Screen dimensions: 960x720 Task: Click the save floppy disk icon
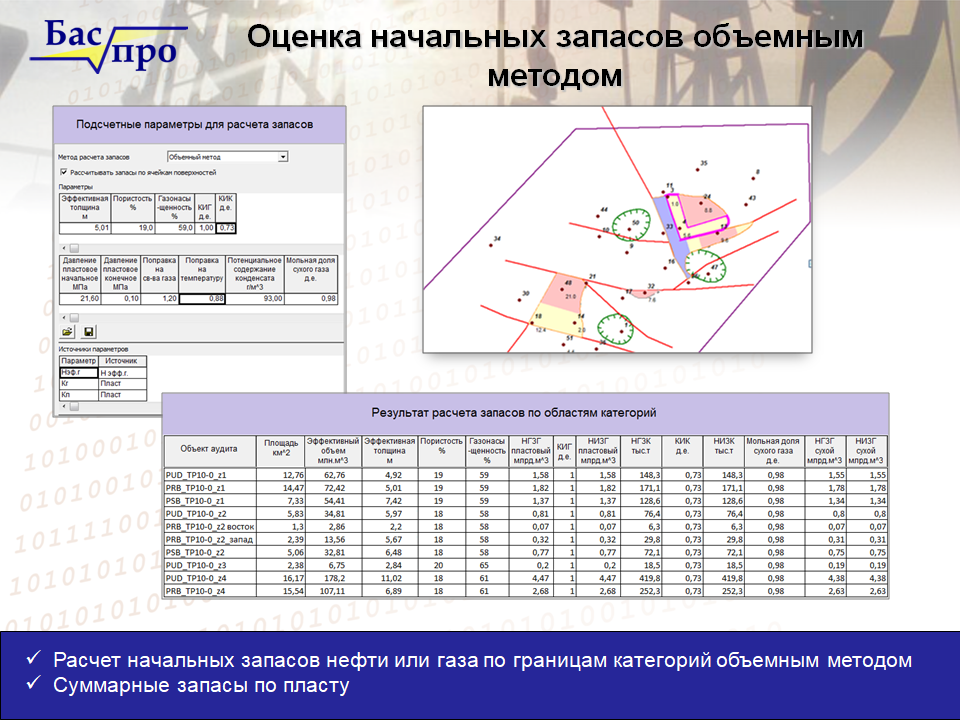coord(89,332)
